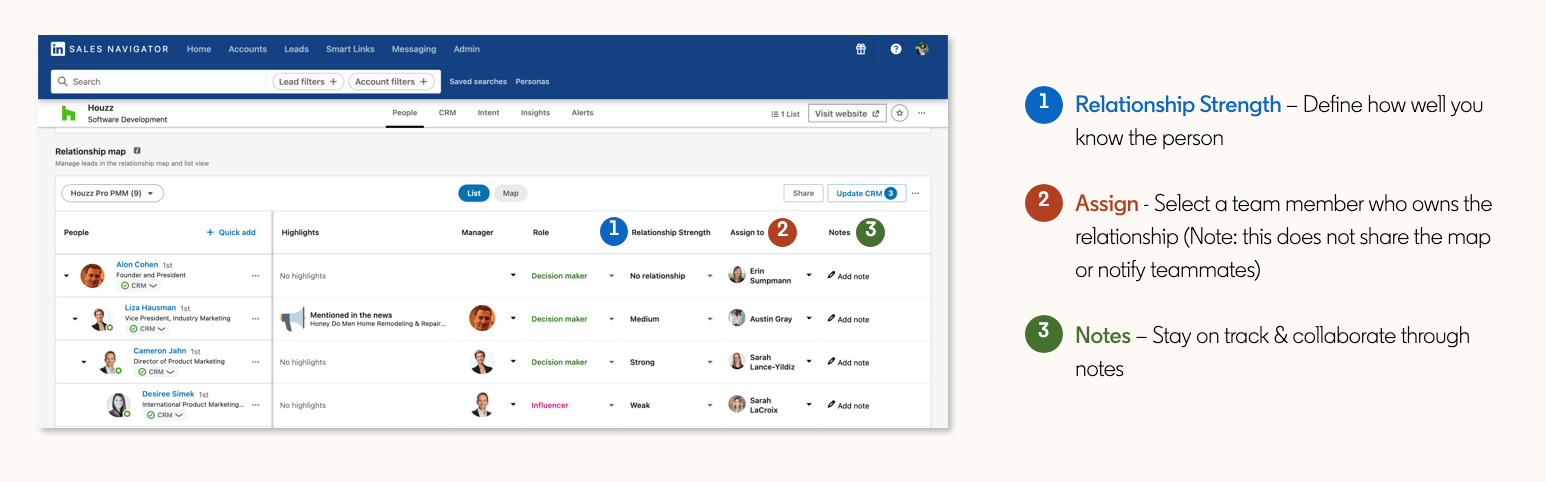Click the search magnifier icon

point(63,82)
